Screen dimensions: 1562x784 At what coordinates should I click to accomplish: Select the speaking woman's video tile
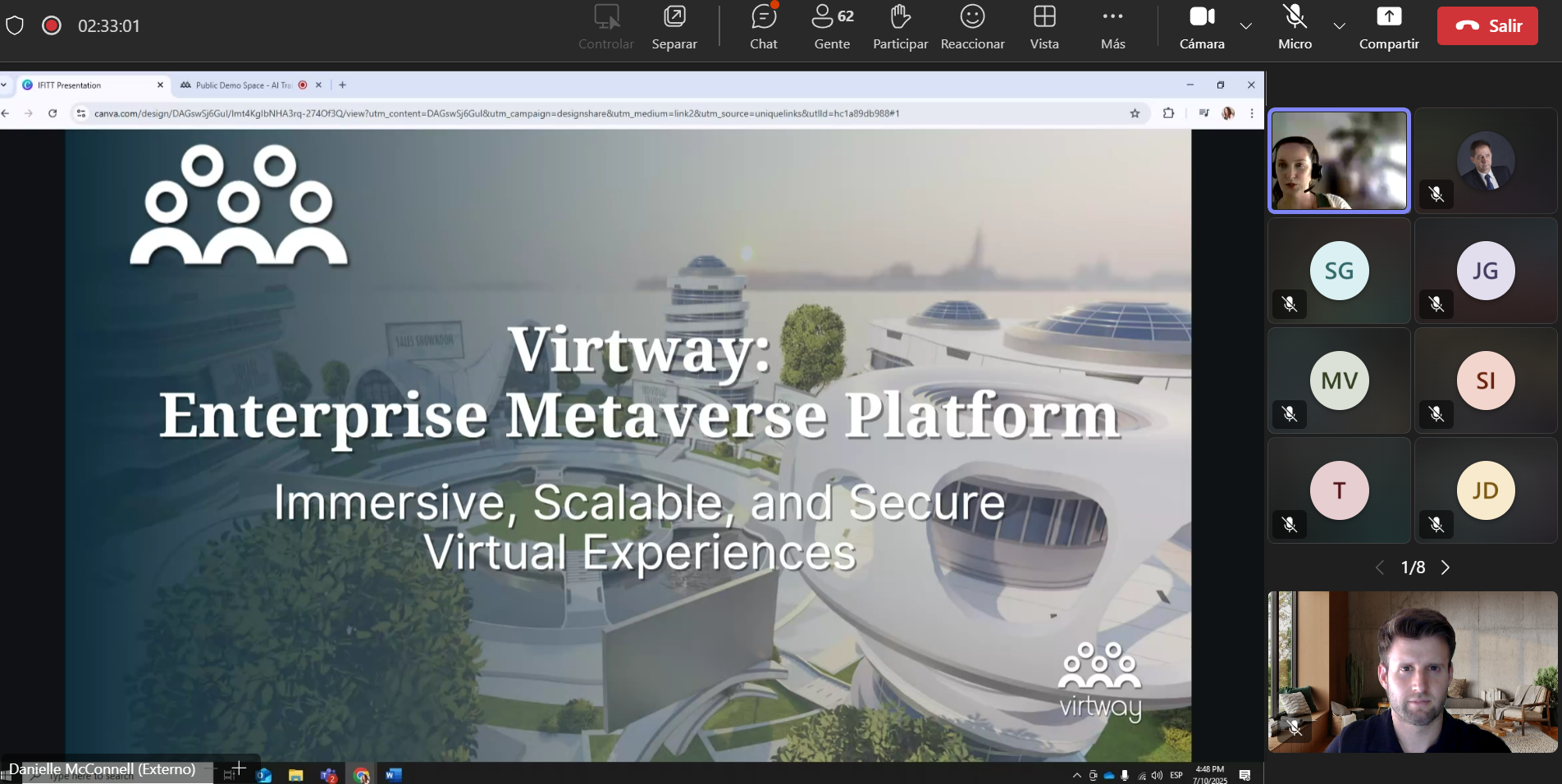click(1339, 161)
